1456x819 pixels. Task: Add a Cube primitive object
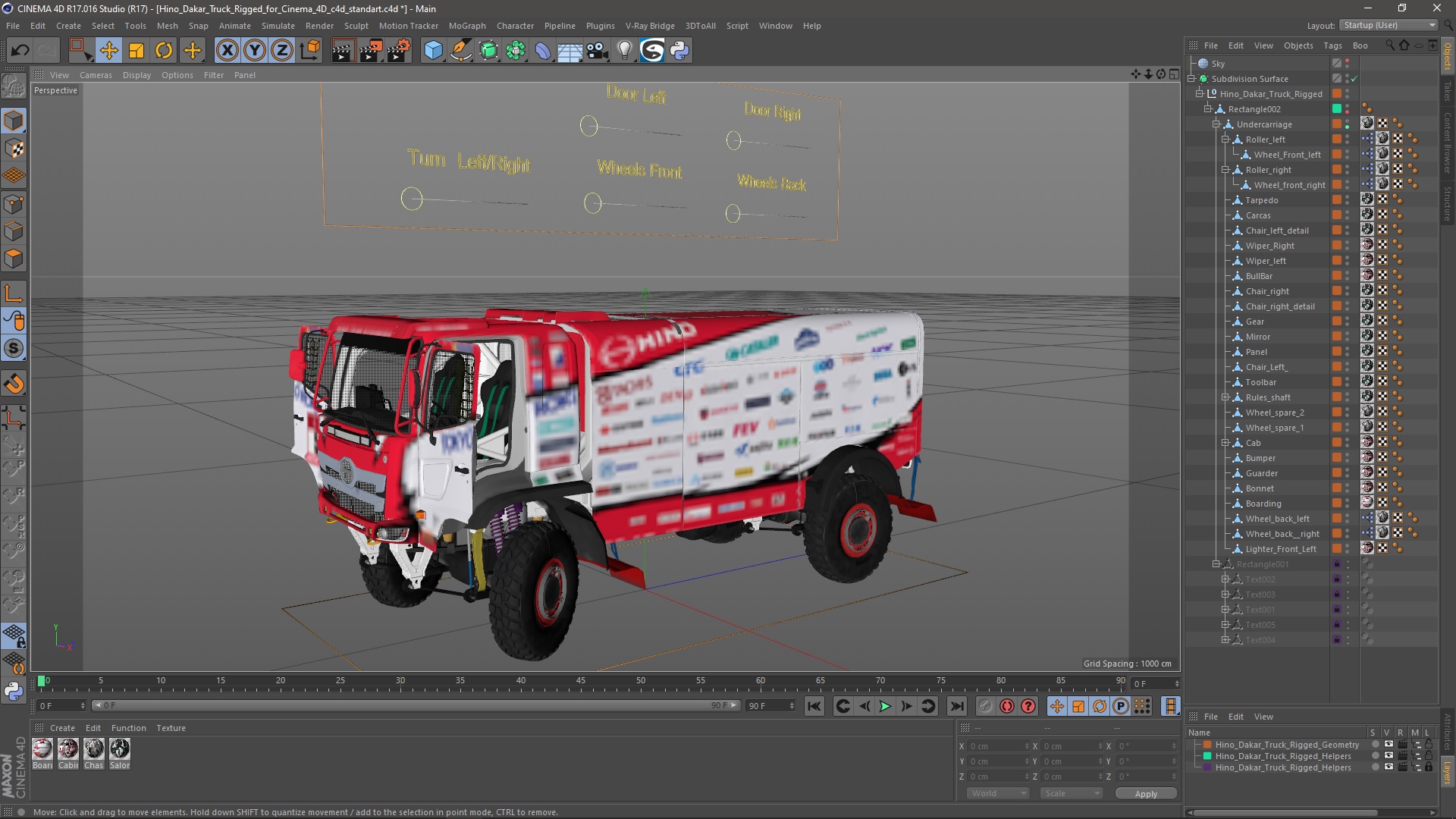pos(433,51)
